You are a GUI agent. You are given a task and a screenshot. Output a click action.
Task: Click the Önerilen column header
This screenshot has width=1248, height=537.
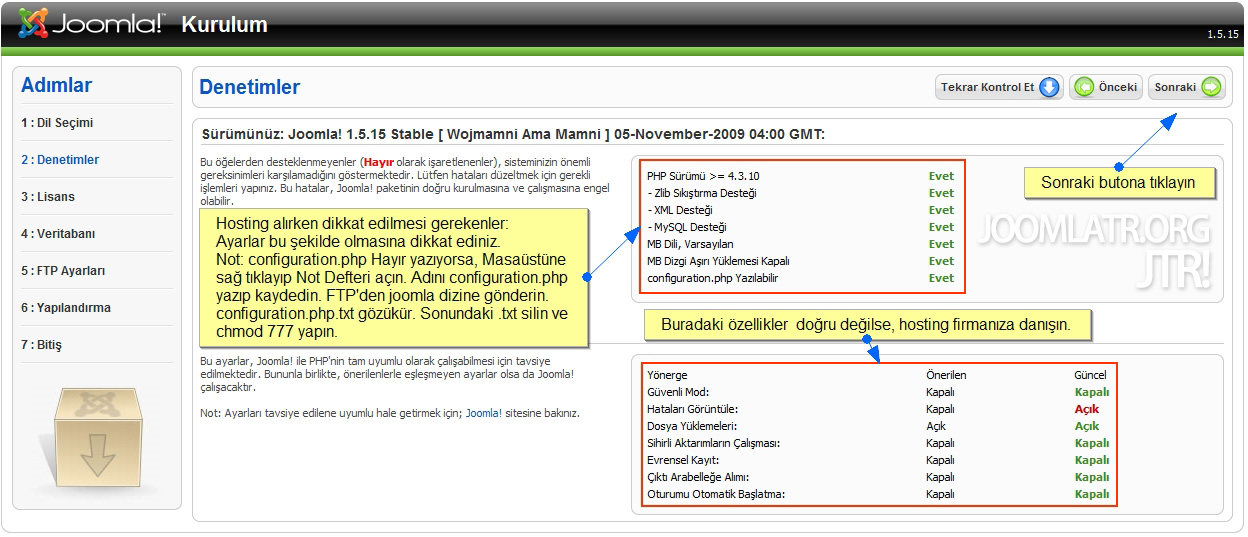946,375
